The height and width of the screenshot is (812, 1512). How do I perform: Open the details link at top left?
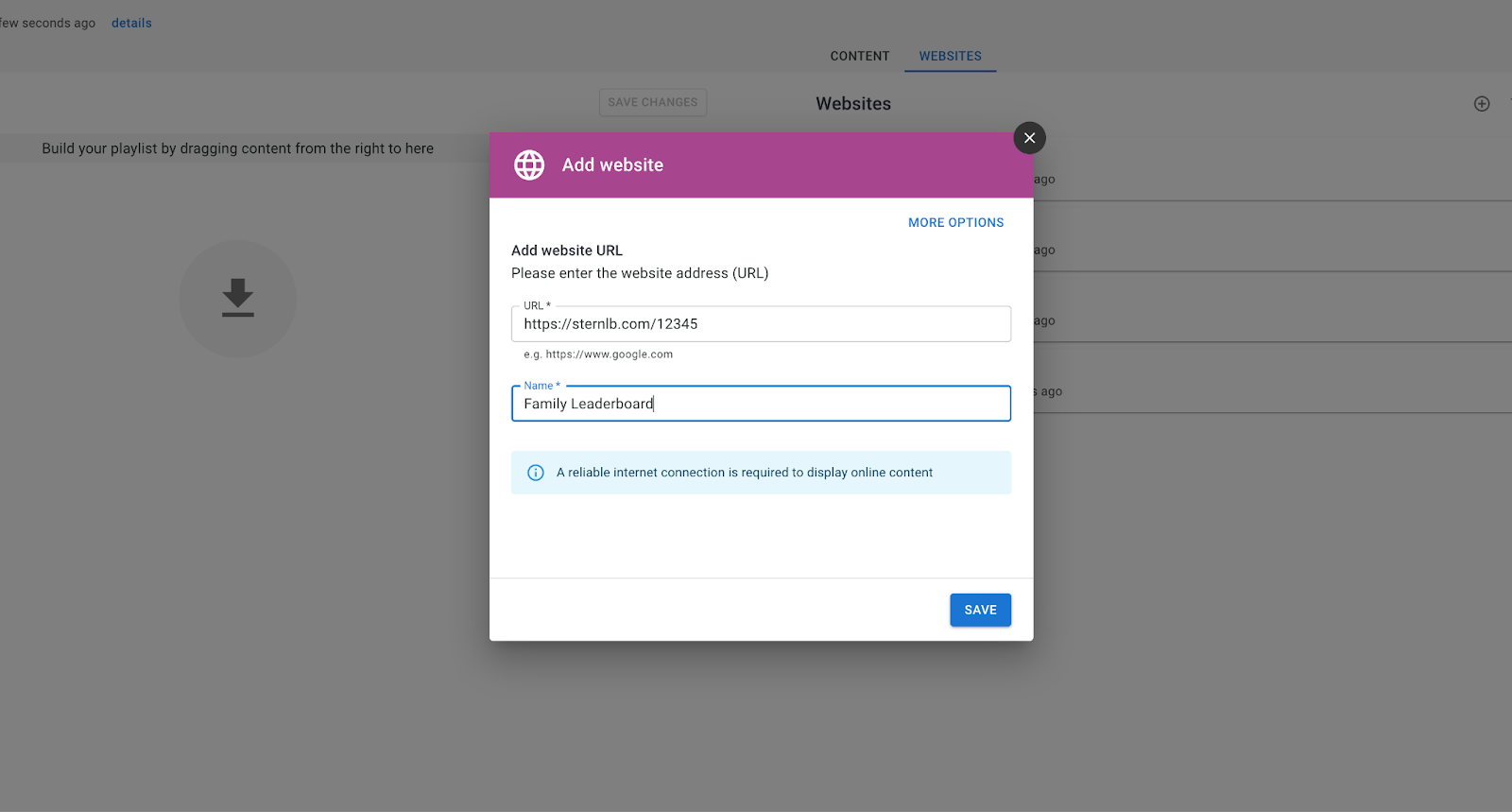[x=131, y=23]
